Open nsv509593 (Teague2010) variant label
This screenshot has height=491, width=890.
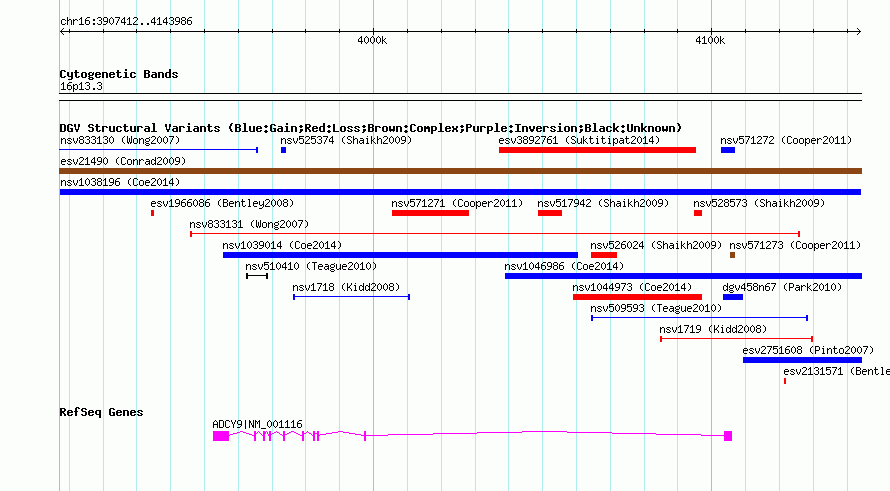[x=656, y=308]
